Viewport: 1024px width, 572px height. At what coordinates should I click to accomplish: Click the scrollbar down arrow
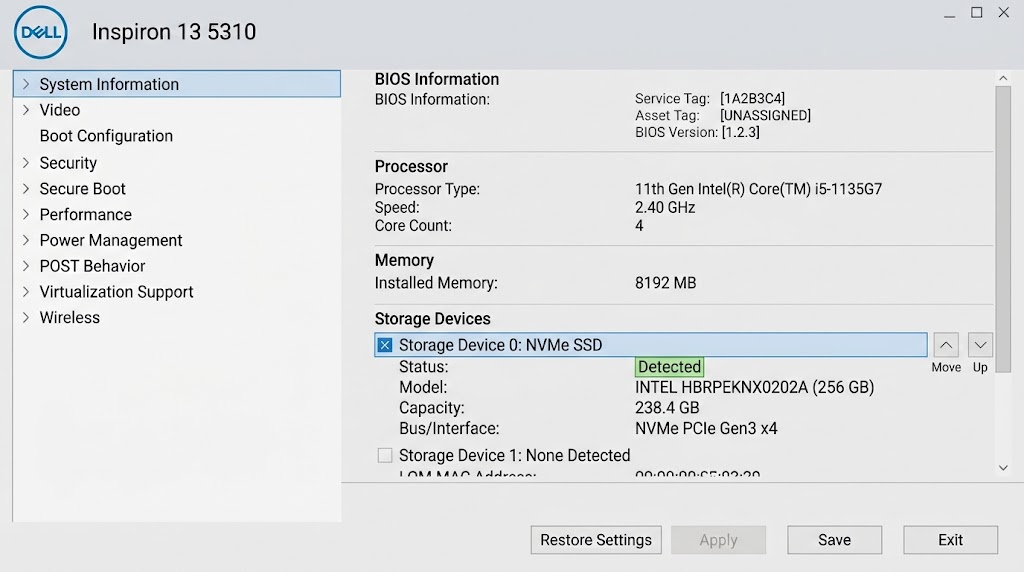[1003, 468]
